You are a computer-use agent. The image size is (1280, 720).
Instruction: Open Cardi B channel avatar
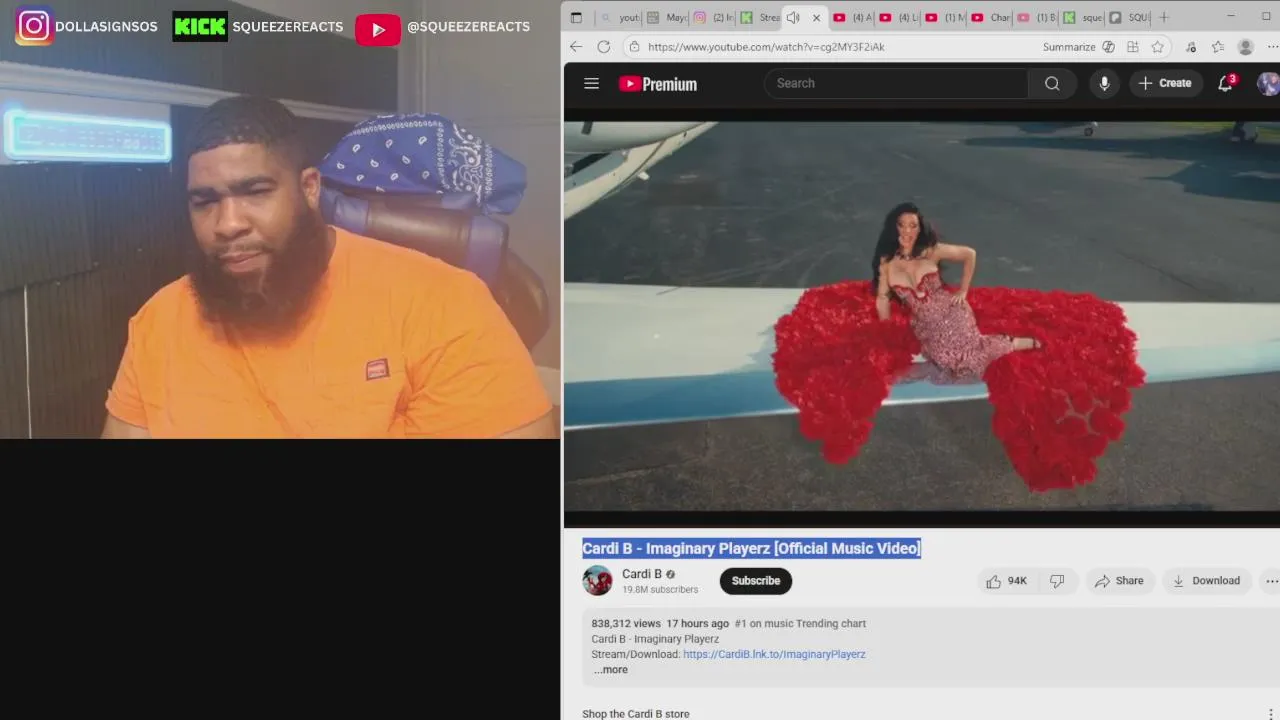point(597,581)
